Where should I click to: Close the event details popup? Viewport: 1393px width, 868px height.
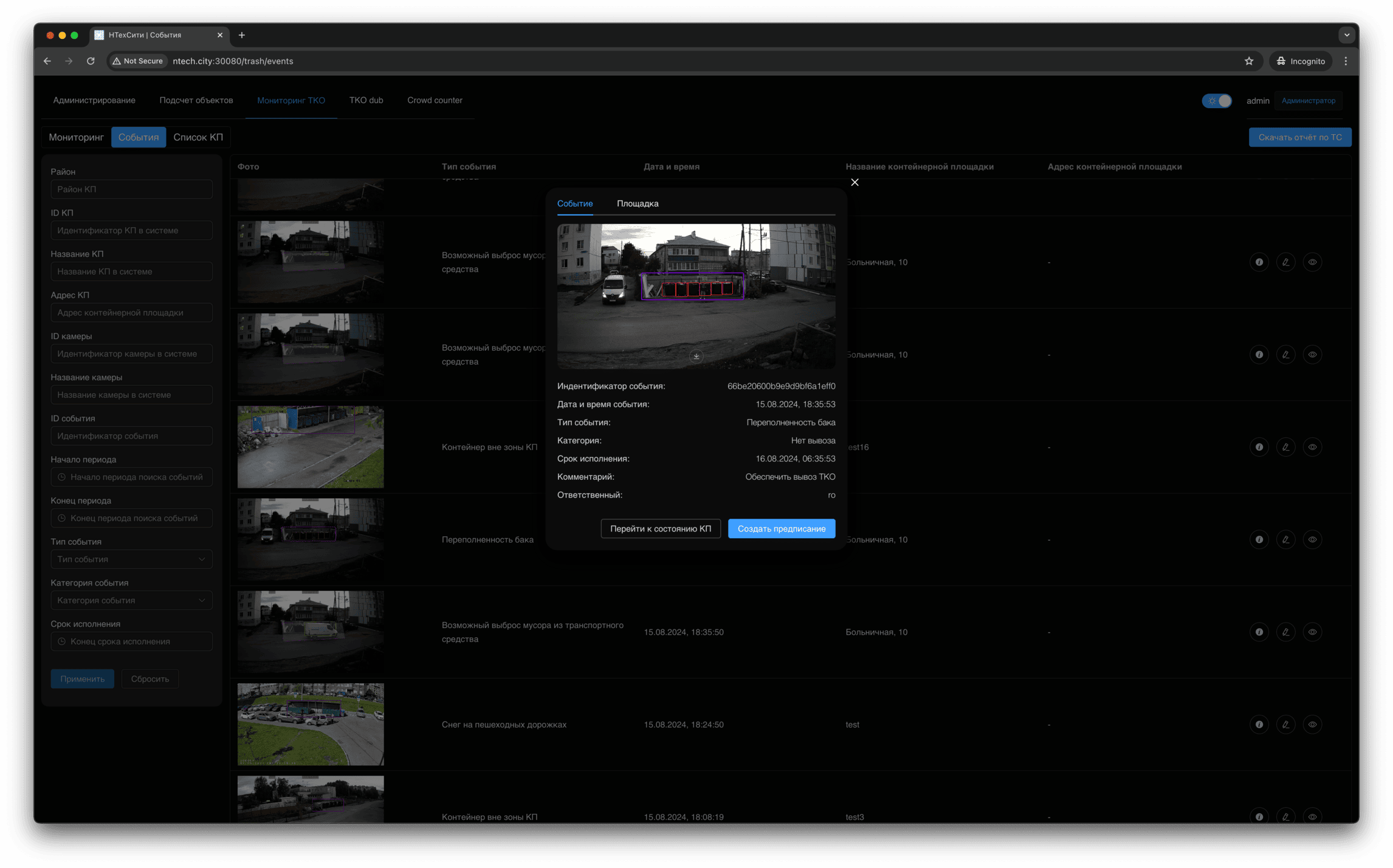[x=855, y=182]
